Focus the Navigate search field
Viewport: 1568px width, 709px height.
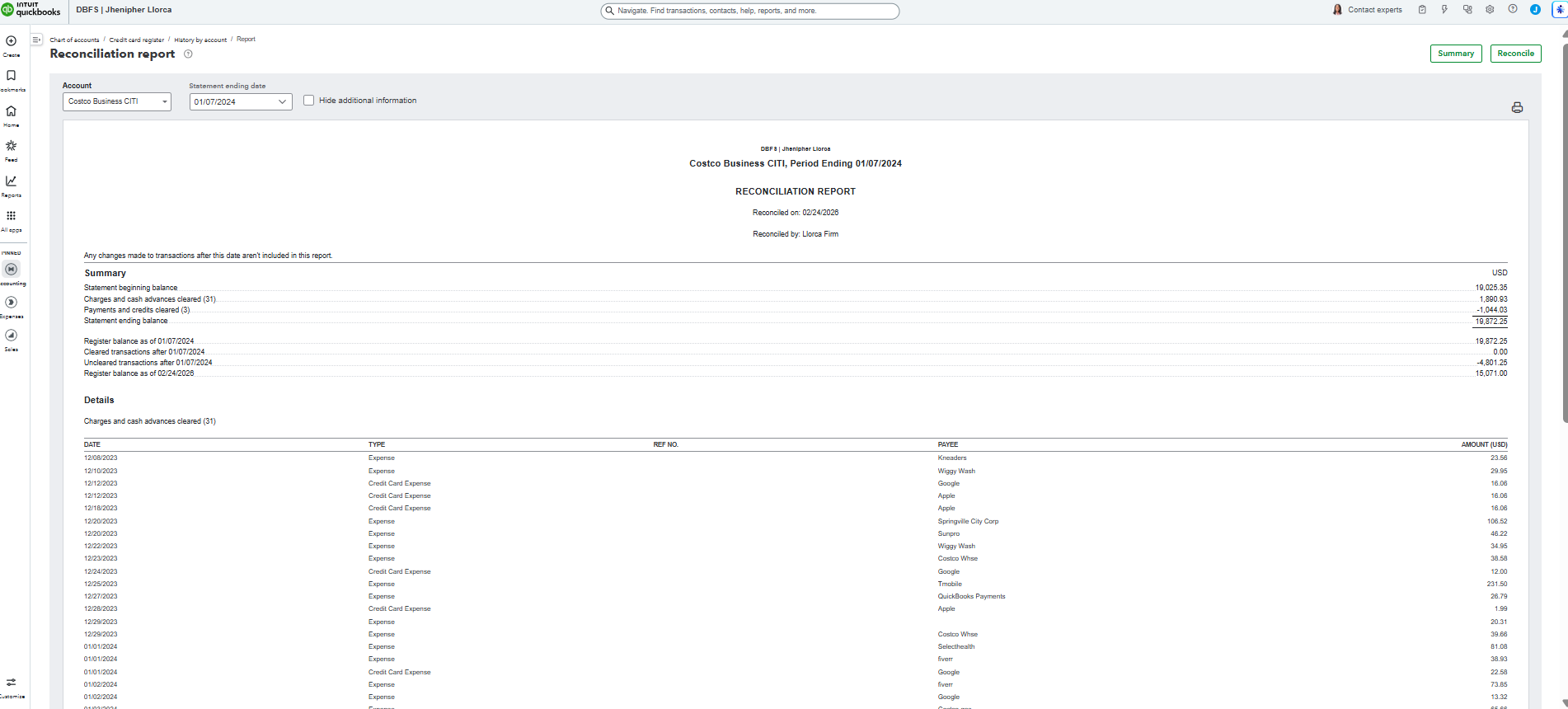[x=750, y=11]
